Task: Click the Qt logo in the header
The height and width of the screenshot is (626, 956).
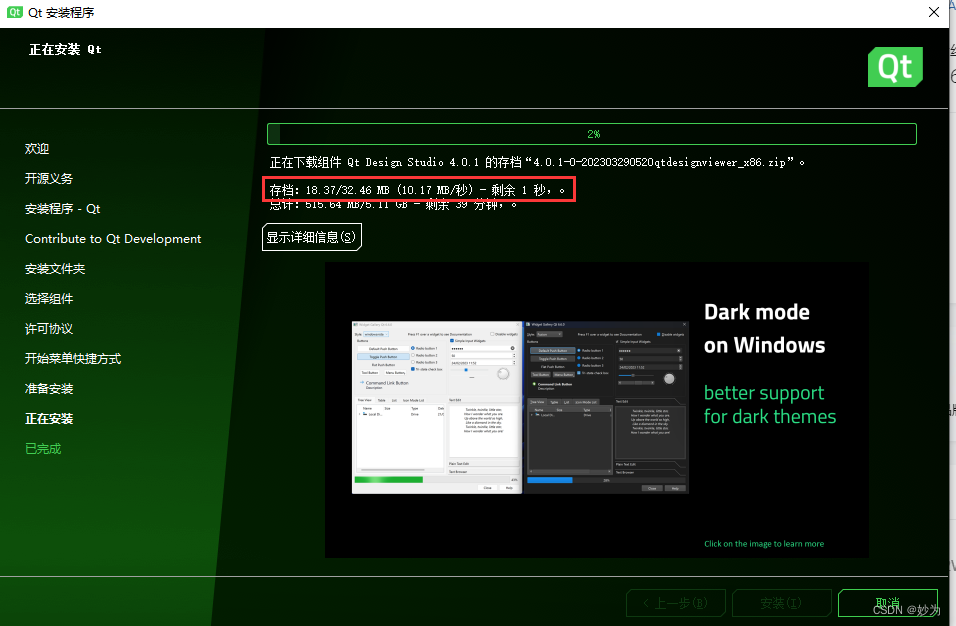Action: pos(895,67)
